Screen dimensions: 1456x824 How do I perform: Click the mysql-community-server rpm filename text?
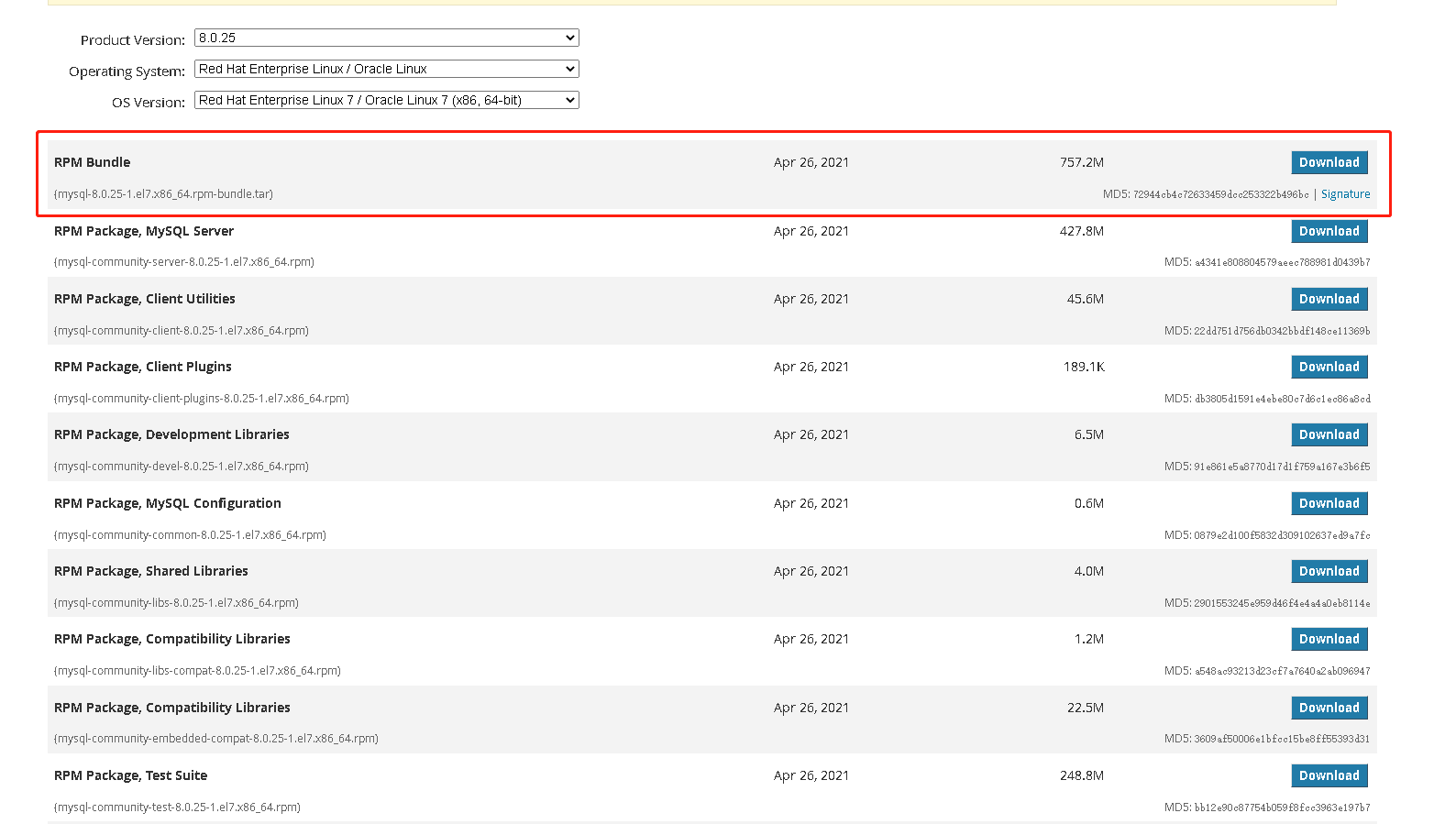pos(184,262)
